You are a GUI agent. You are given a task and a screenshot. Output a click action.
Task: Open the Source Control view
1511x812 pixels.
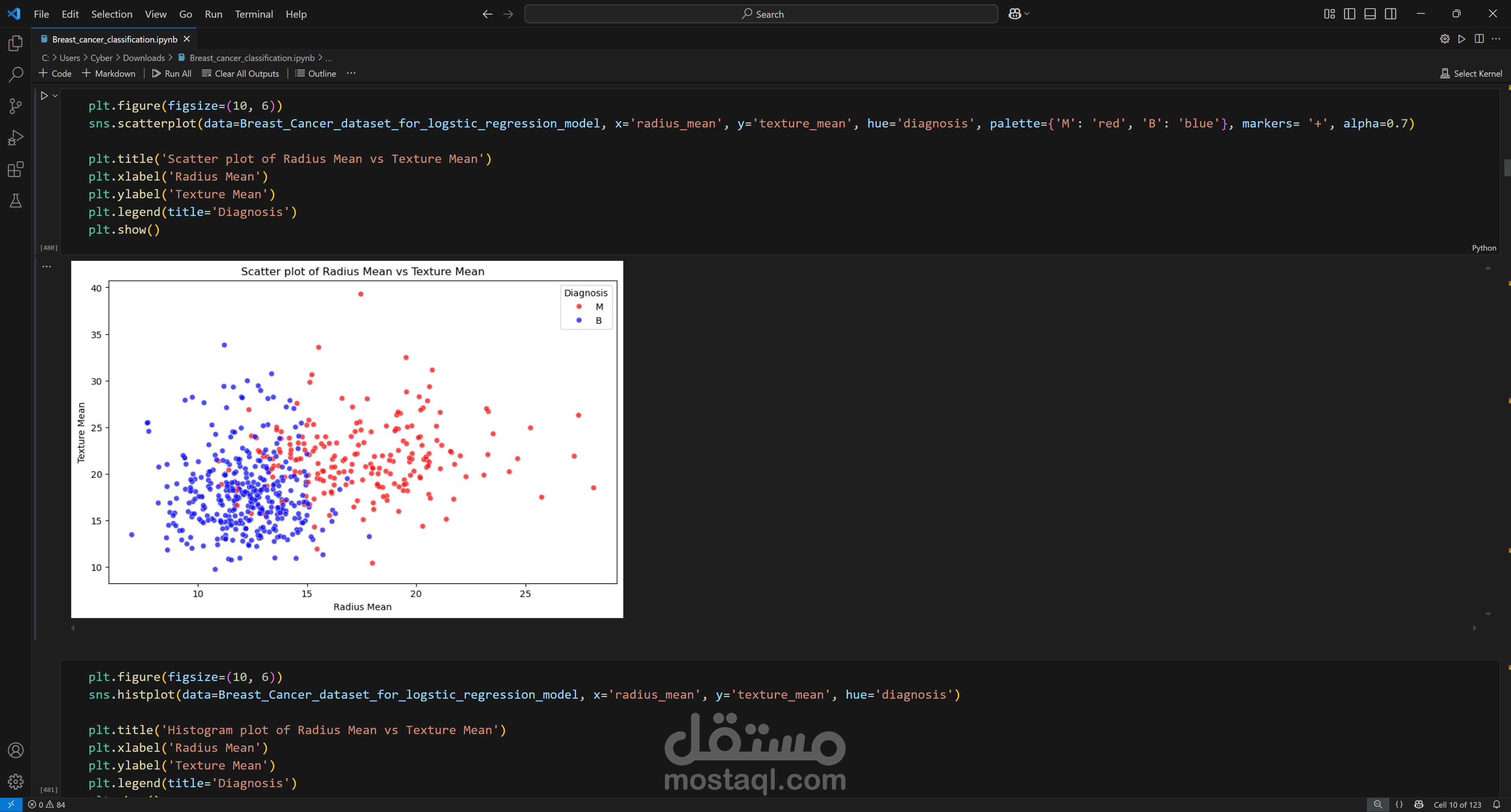(16, 106)
